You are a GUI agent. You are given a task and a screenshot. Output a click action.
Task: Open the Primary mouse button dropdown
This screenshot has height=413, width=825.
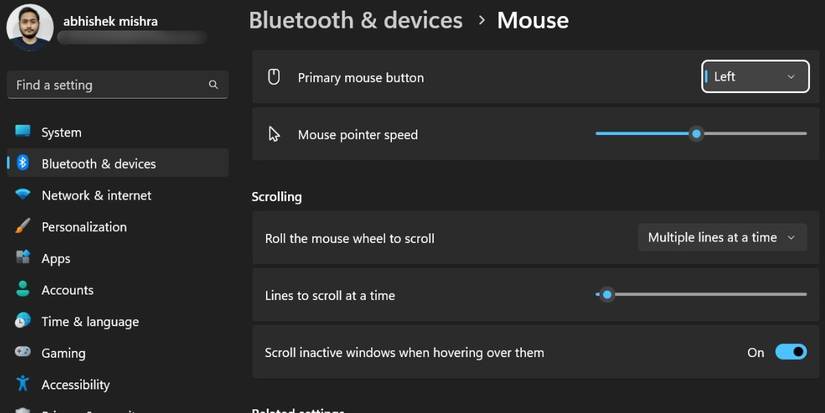[755, 77]
